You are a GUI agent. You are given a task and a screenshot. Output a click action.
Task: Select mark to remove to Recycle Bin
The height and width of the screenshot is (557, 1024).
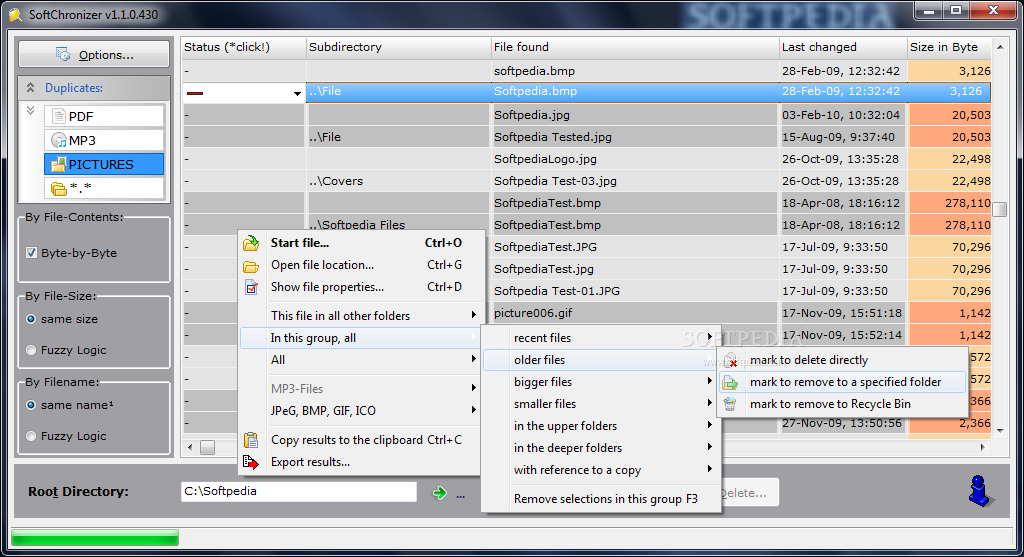842,404
